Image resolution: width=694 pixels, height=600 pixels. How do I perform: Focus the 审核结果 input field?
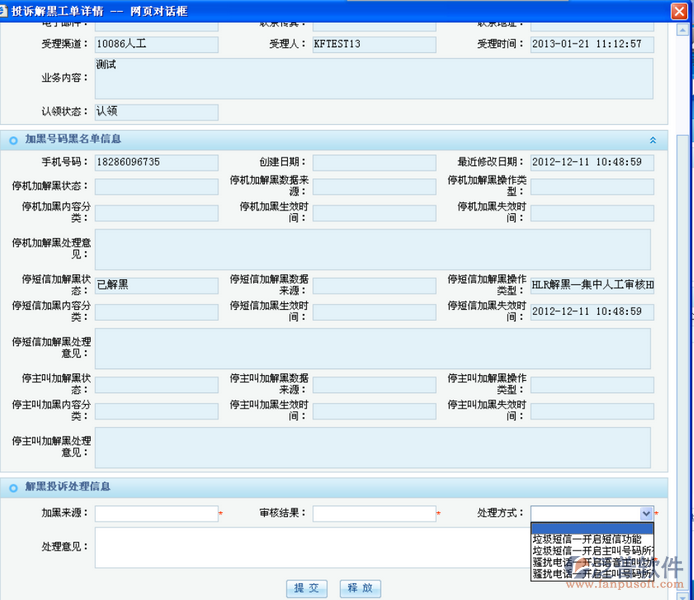[x=374, y=514]
